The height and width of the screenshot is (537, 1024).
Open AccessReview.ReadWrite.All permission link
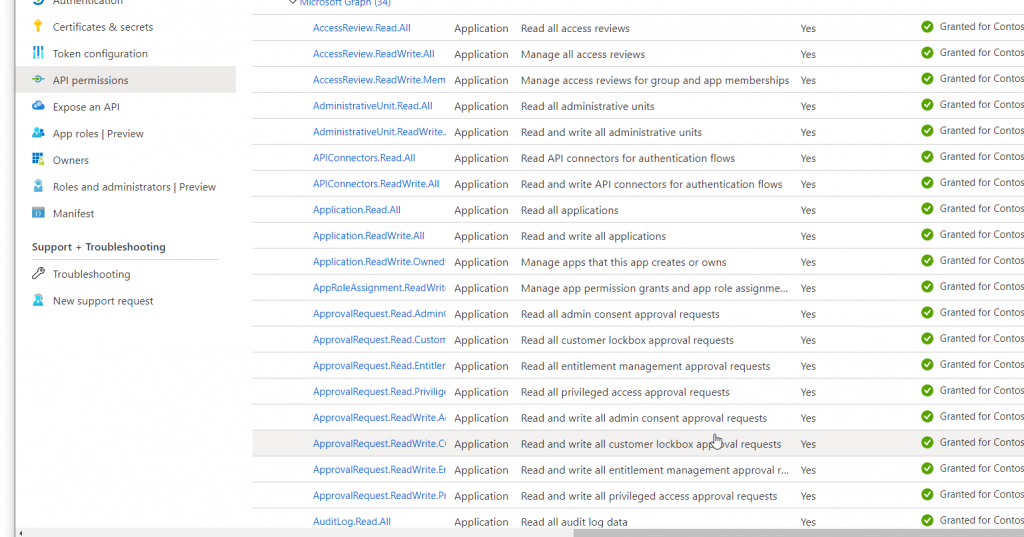[x=374, y=54]
